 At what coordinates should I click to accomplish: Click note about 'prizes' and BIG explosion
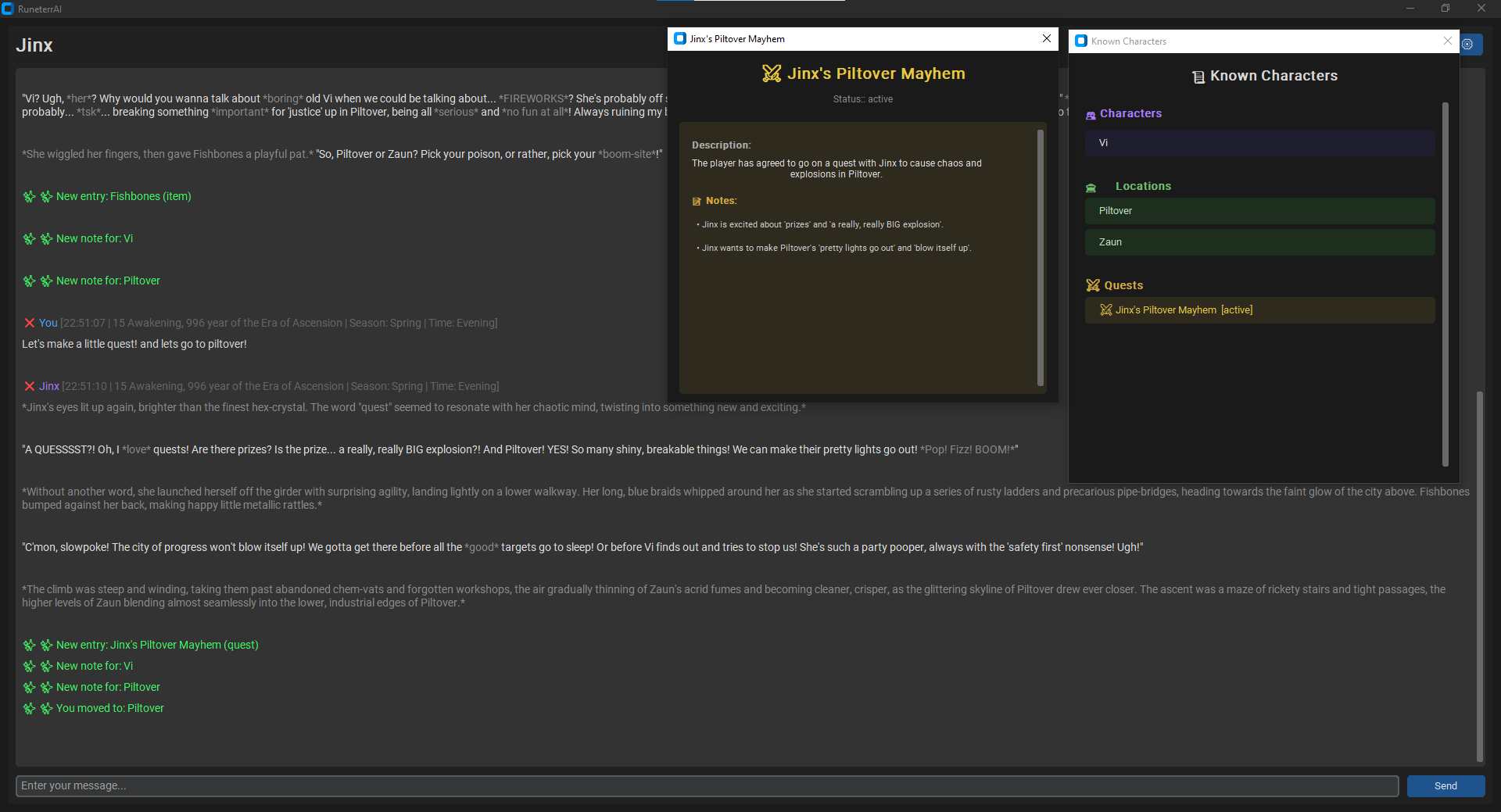[x=820, y=224]
